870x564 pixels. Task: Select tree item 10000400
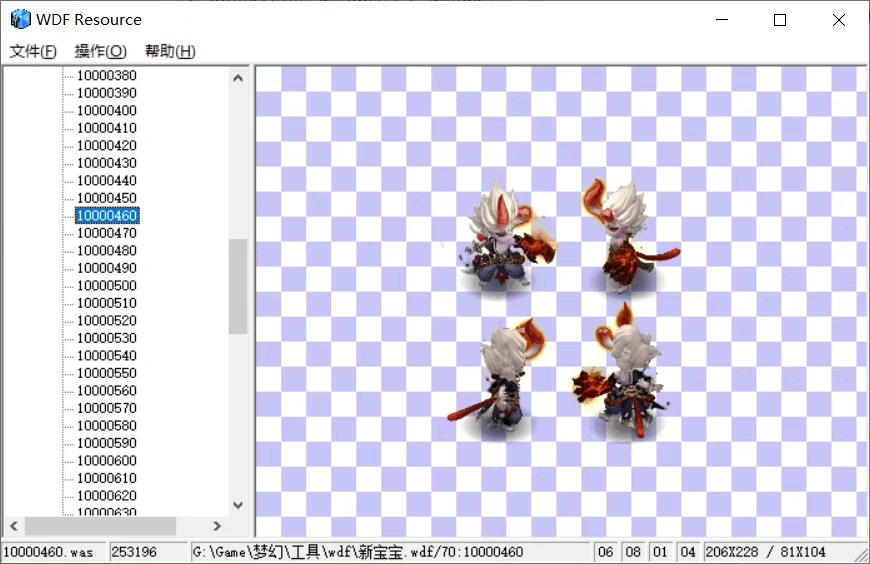coord(107,110)
